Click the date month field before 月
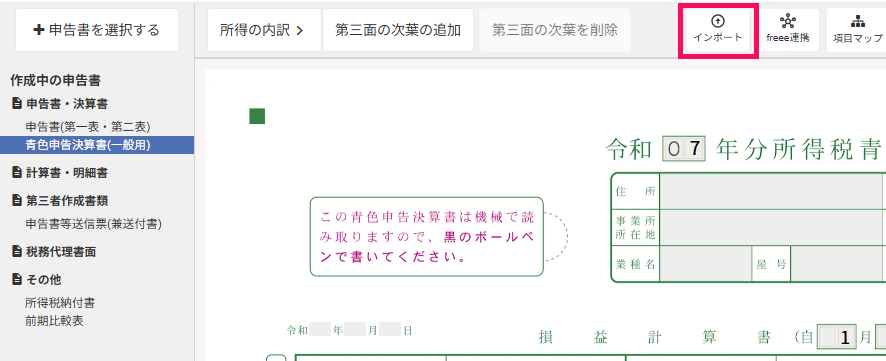This screenshot has height=361, width=886. coord(355,330)
